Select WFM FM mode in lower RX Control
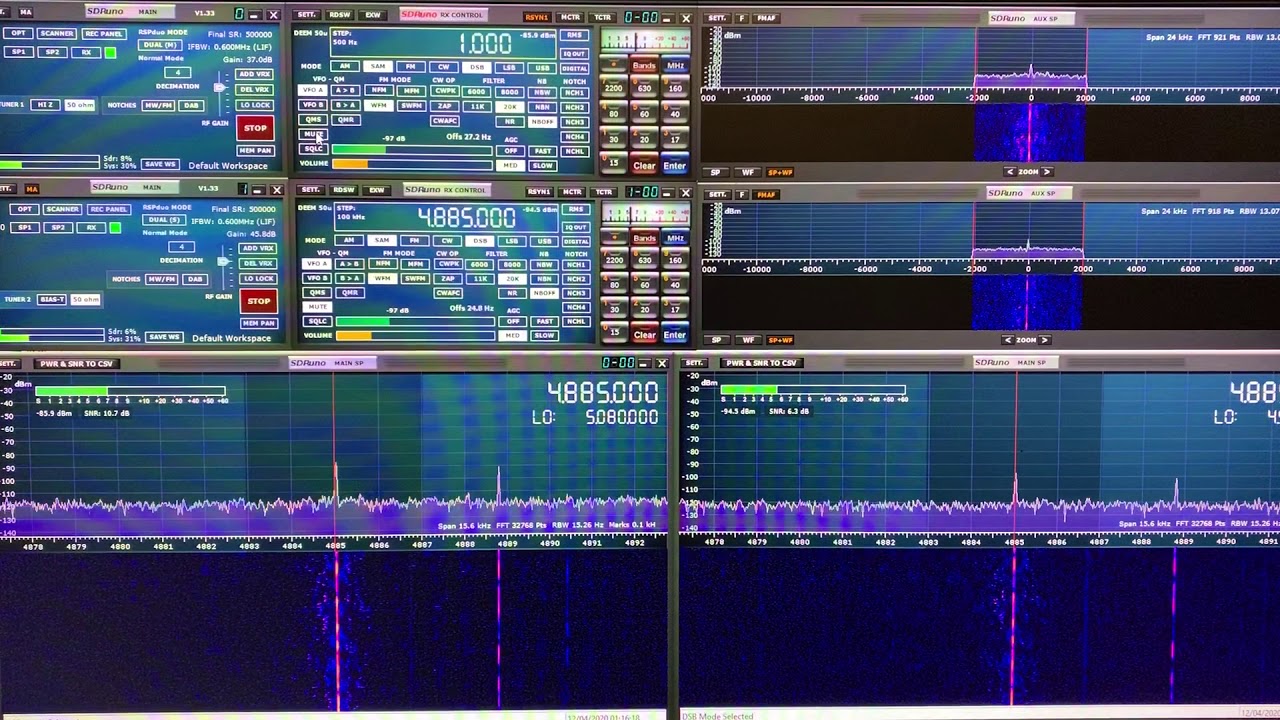Screen dimensions: 1280x720 click(x=382, y=278)
